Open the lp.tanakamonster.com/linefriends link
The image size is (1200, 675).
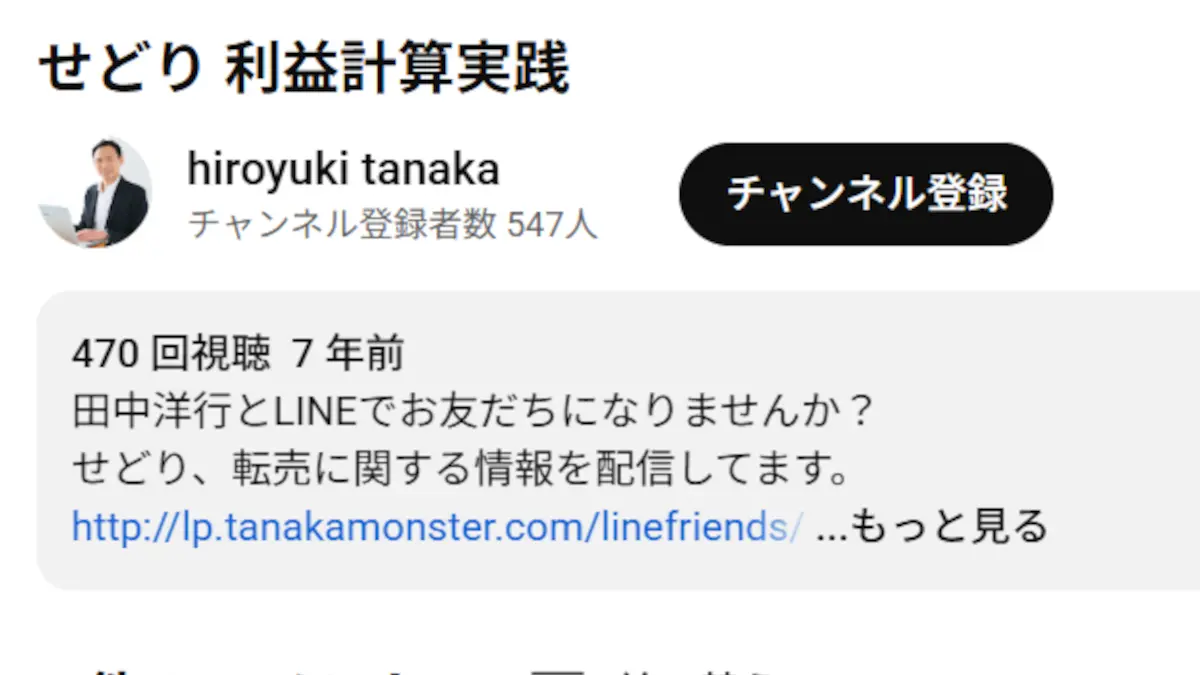click(x=437, y=525)
